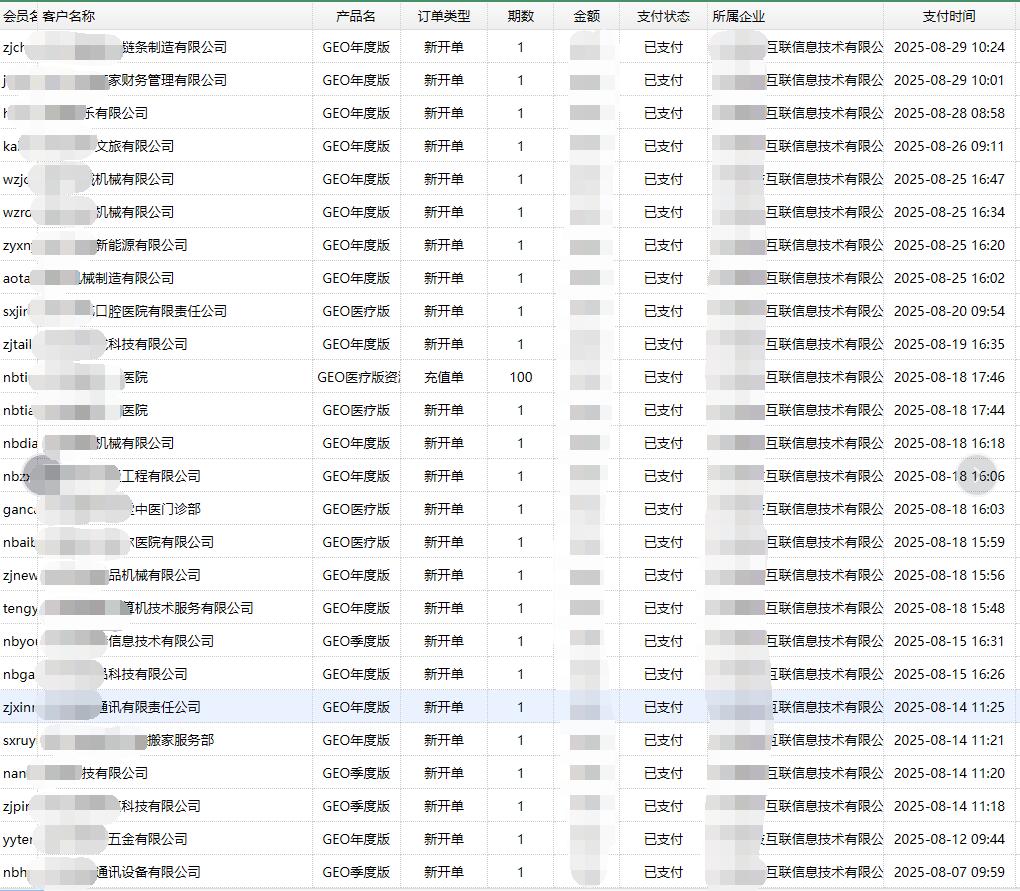Click the 客户名称 column header
Image resolution: width=1020 pixels, height=891 pixels.
point(69,16)
